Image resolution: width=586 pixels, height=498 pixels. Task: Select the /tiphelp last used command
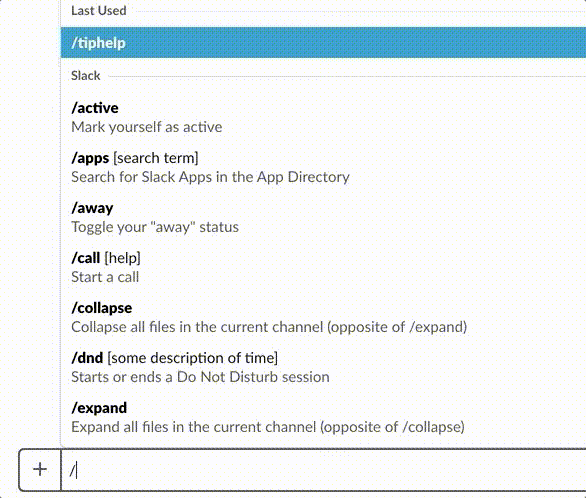click(323, 43)
